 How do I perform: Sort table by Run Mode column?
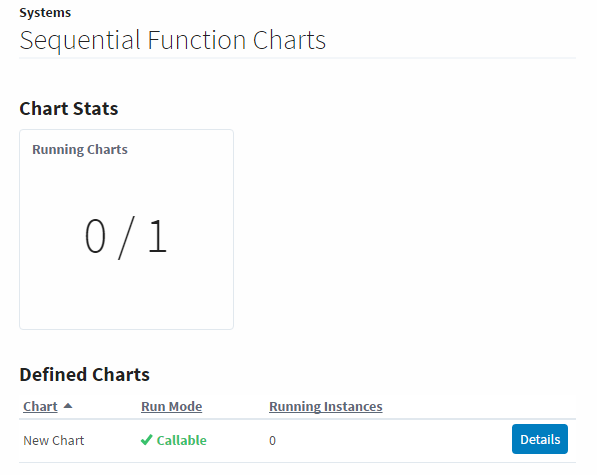[172, 406]
